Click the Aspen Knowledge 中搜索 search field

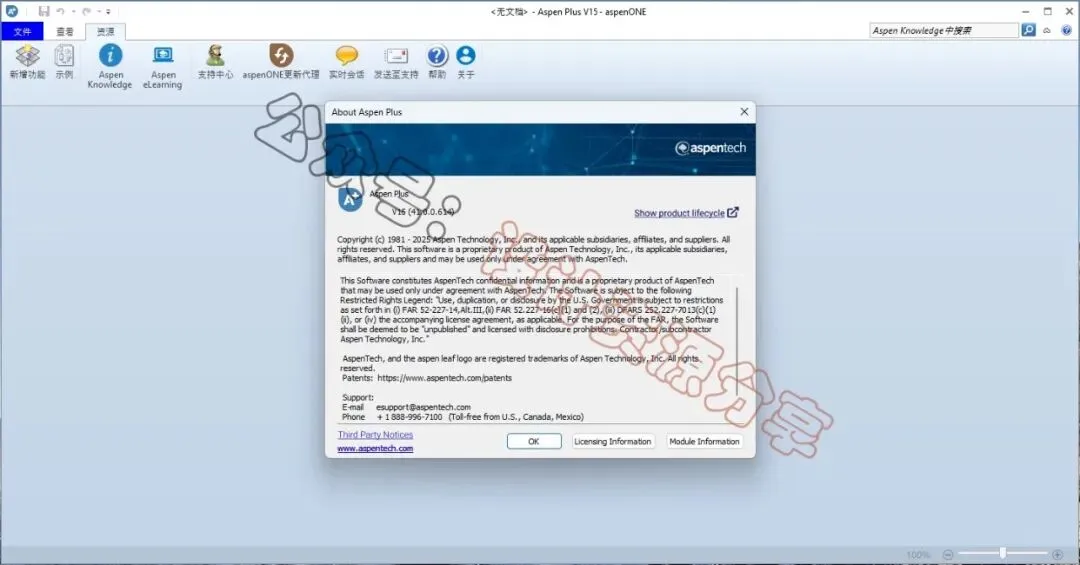(944, 30)
